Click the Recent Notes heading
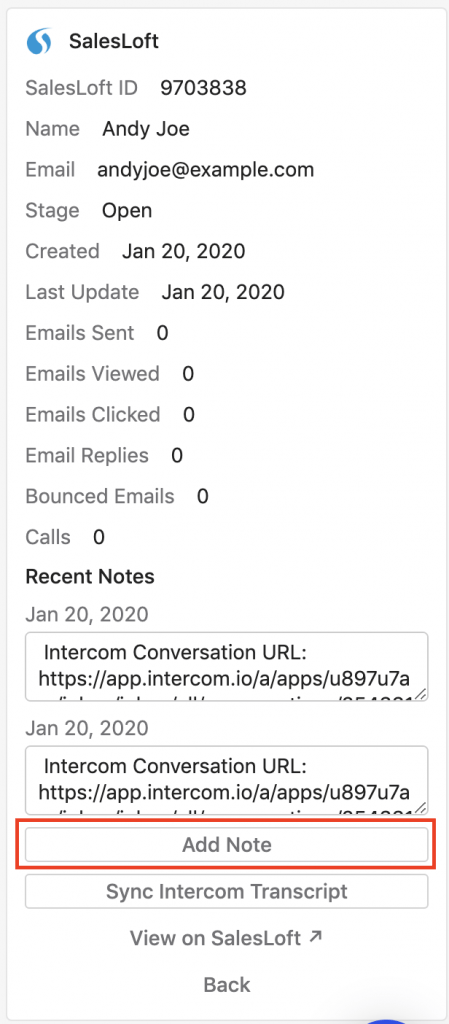449x1024 pixels. click(x=90, y=577)
